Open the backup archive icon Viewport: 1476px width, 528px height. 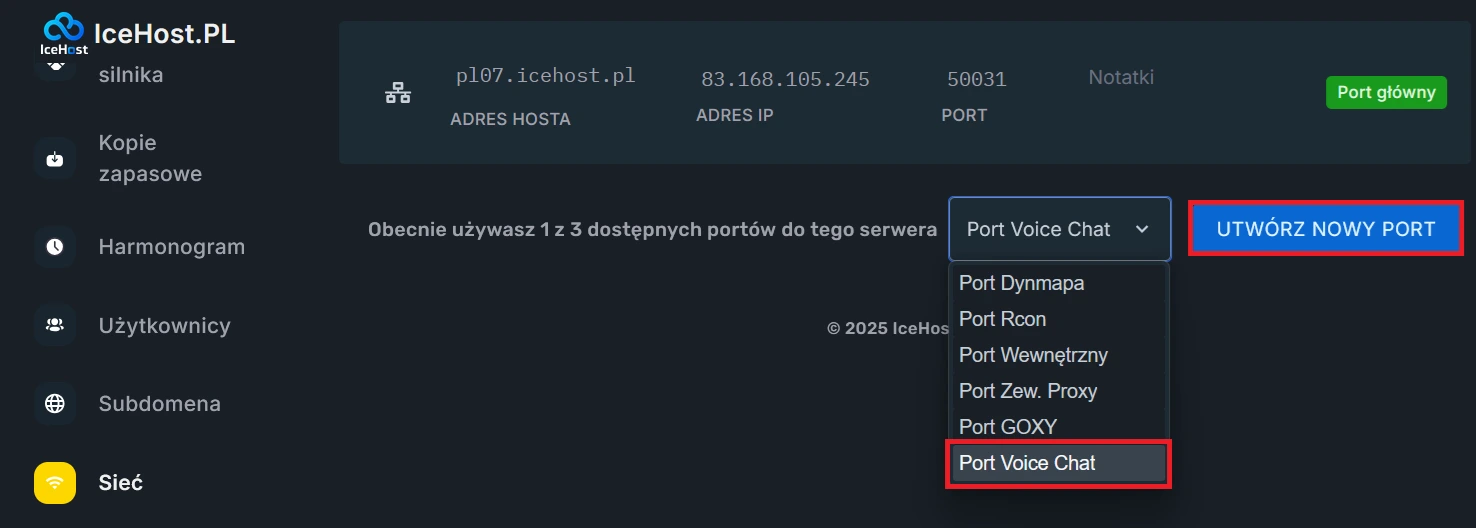click(55, 159)
